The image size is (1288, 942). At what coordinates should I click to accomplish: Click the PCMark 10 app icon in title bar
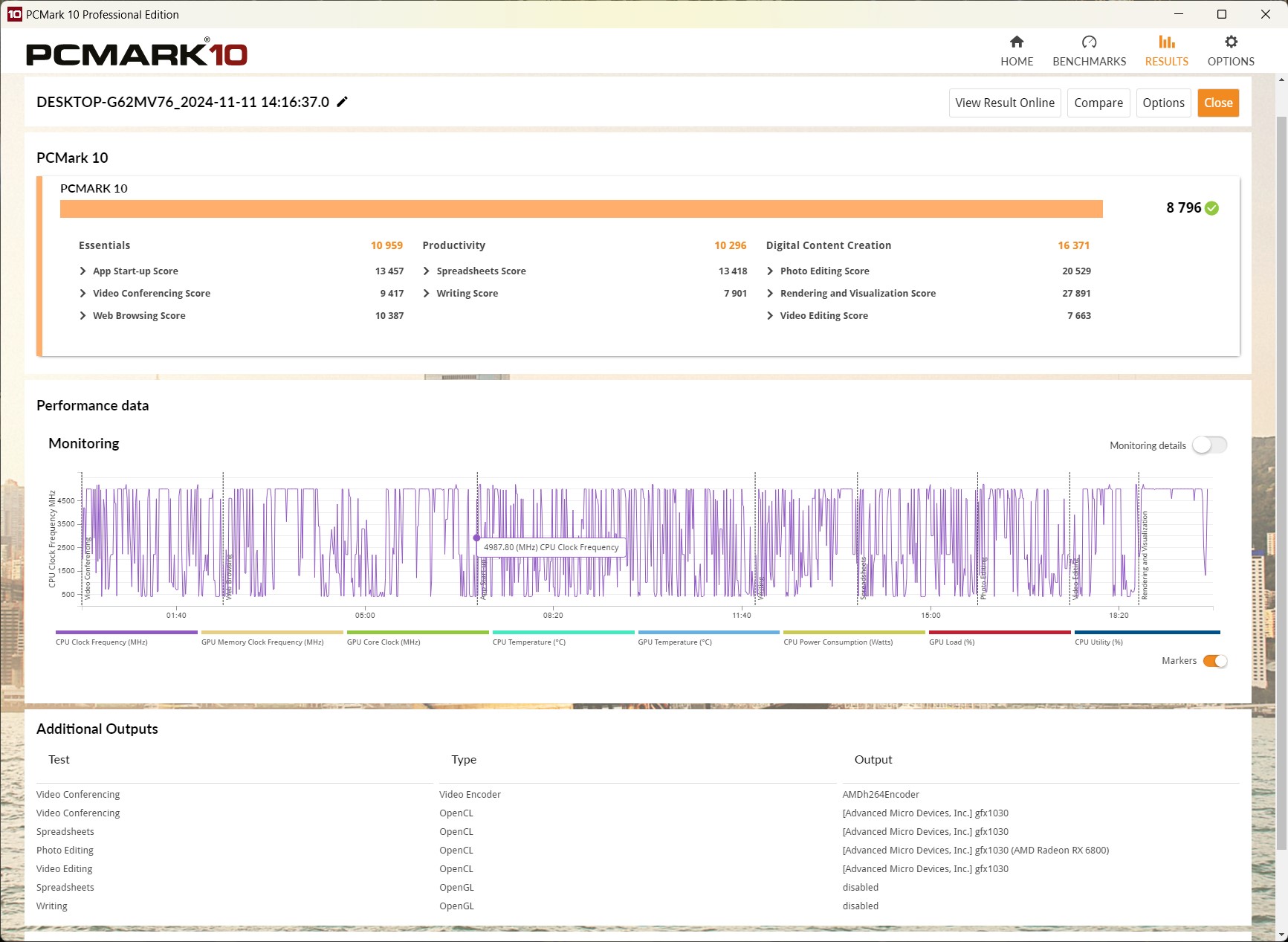14,14
